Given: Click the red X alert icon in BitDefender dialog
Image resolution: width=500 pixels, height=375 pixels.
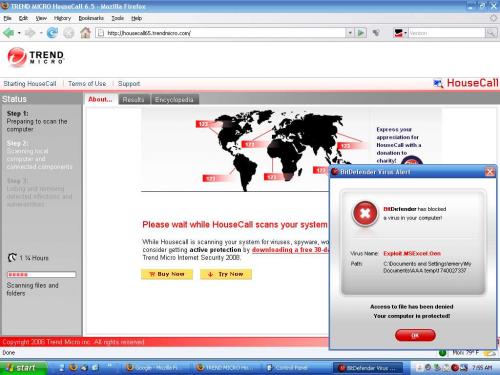Looking at the screenshot, I should click(x=365, y=214).
